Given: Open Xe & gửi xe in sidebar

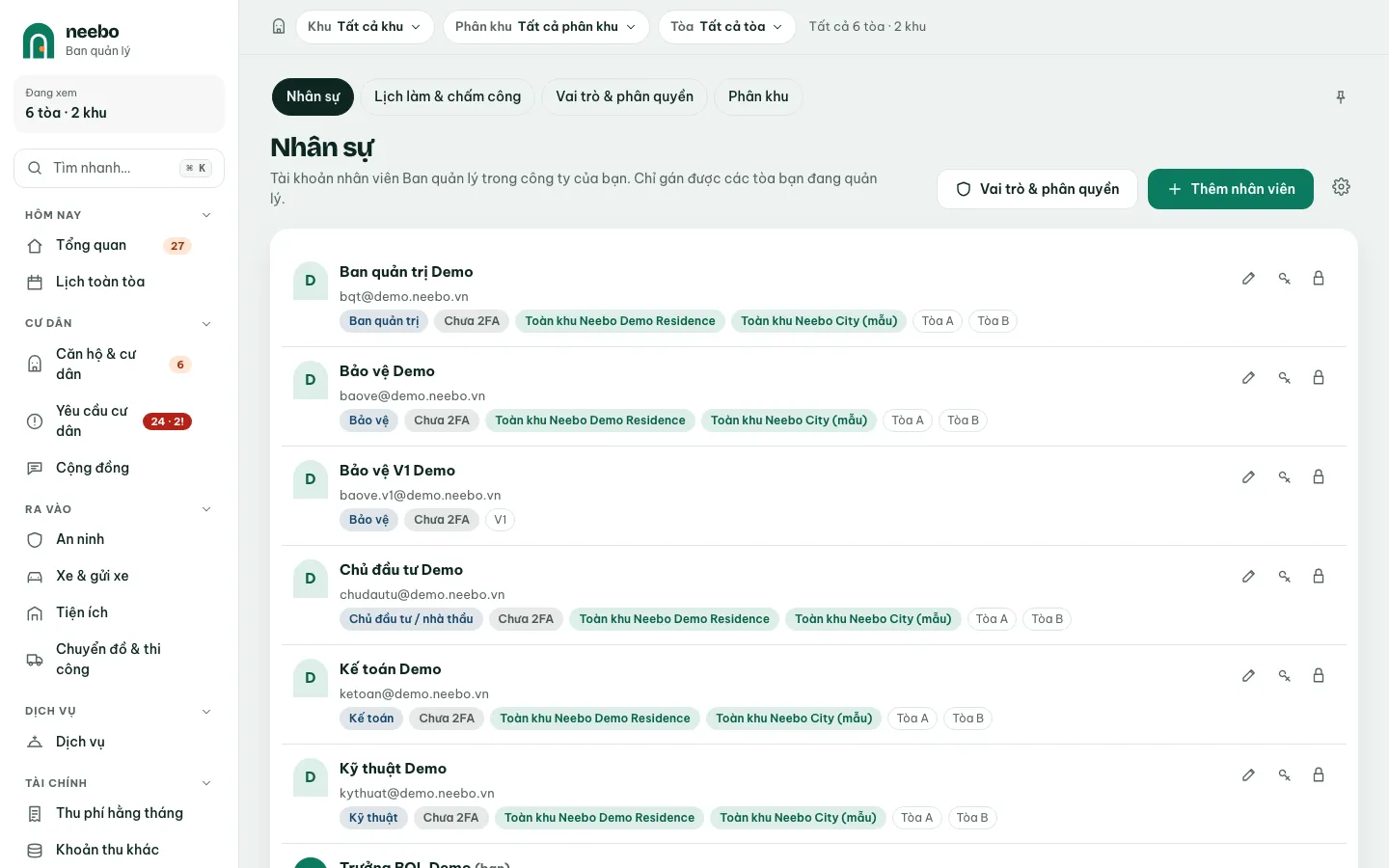Looking at the screenshot, I should click(119, 576).
